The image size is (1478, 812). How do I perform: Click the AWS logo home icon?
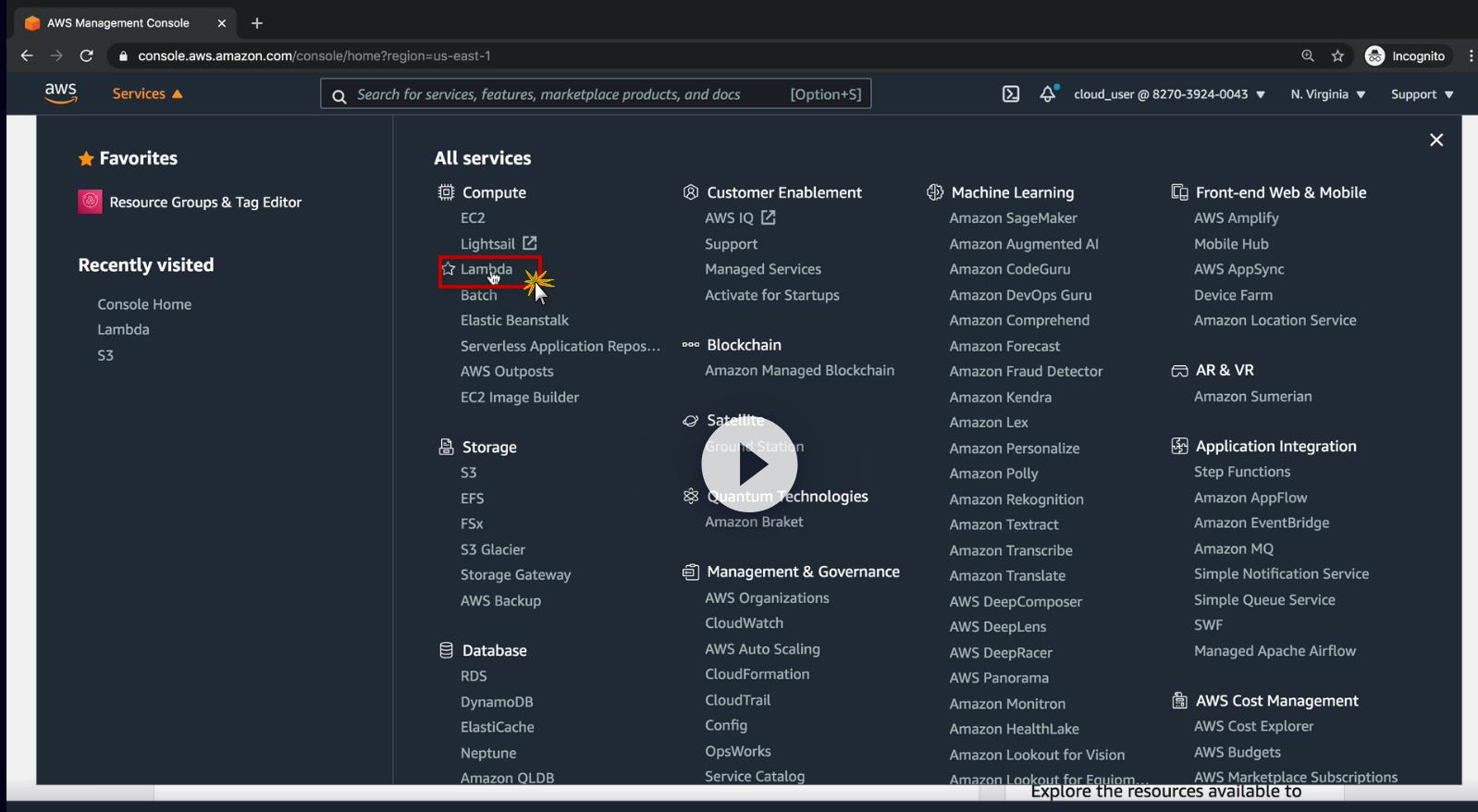(x=61, y=92)
